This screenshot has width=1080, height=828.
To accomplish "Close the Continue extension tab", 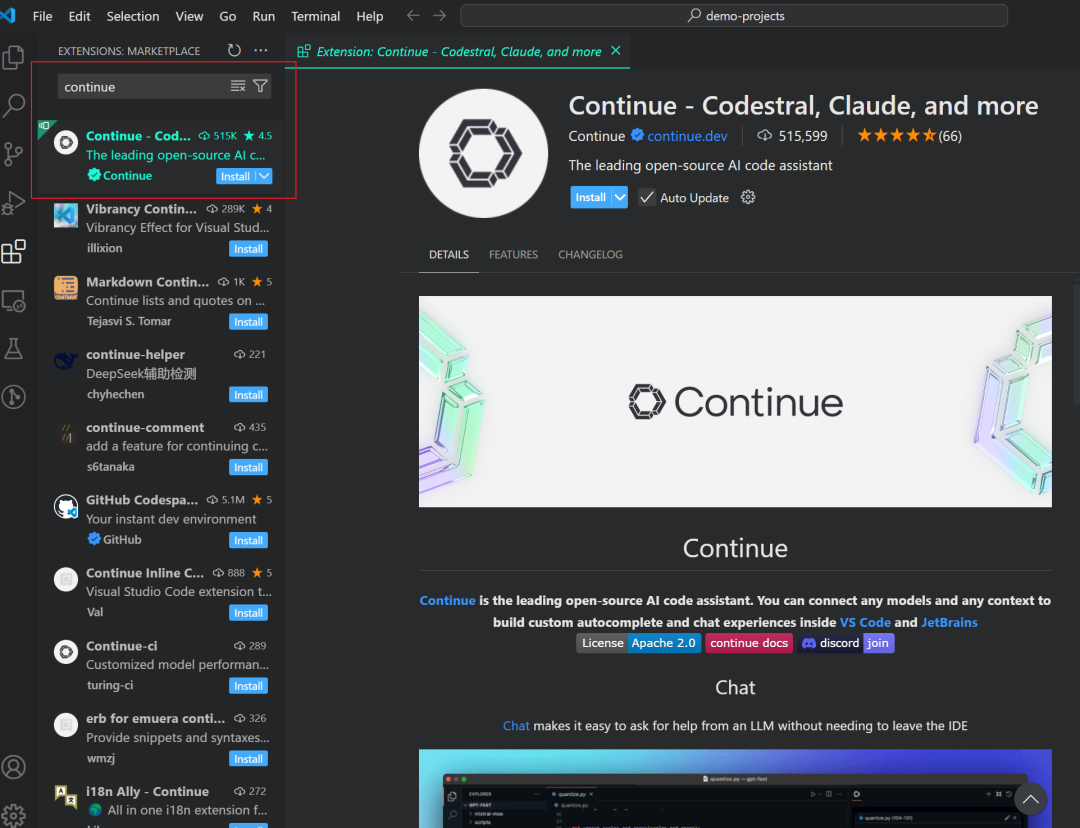I will coord(616,51).
